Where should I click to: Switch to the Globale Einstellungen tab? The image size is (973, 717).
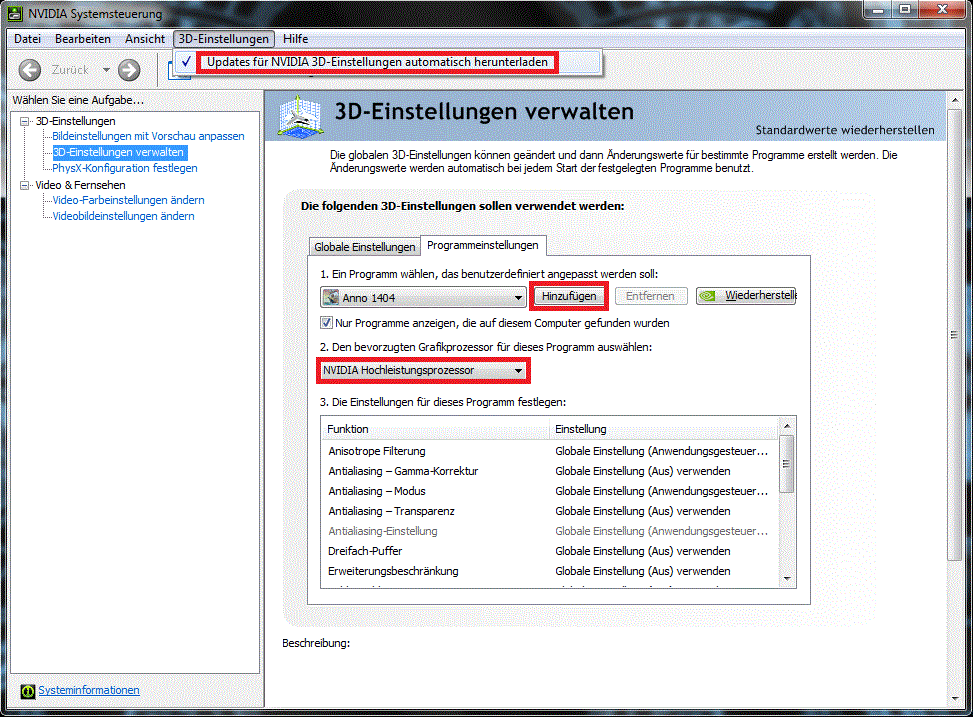[x=364, y=247]
